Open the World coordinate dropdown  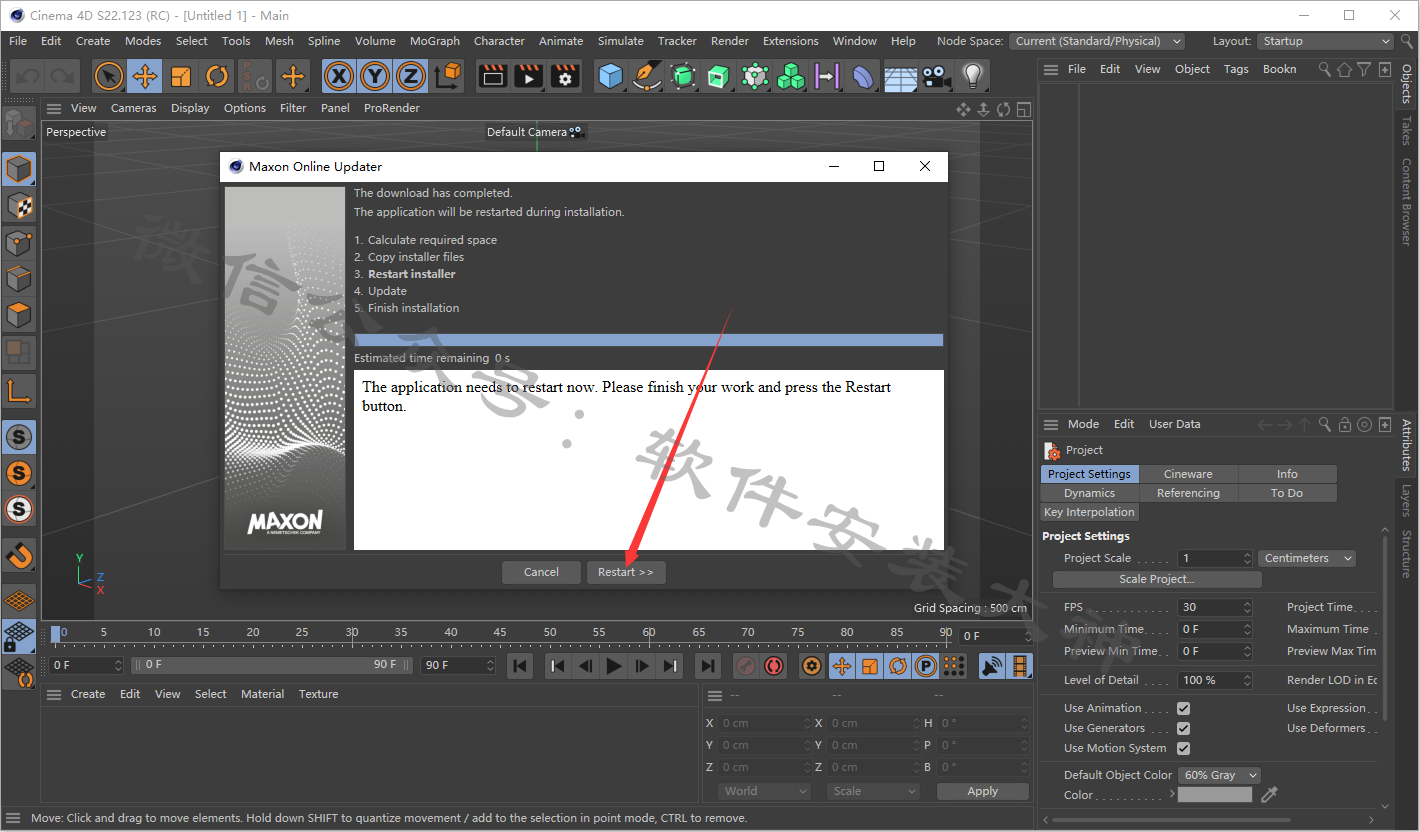click(x=764, y=791)
